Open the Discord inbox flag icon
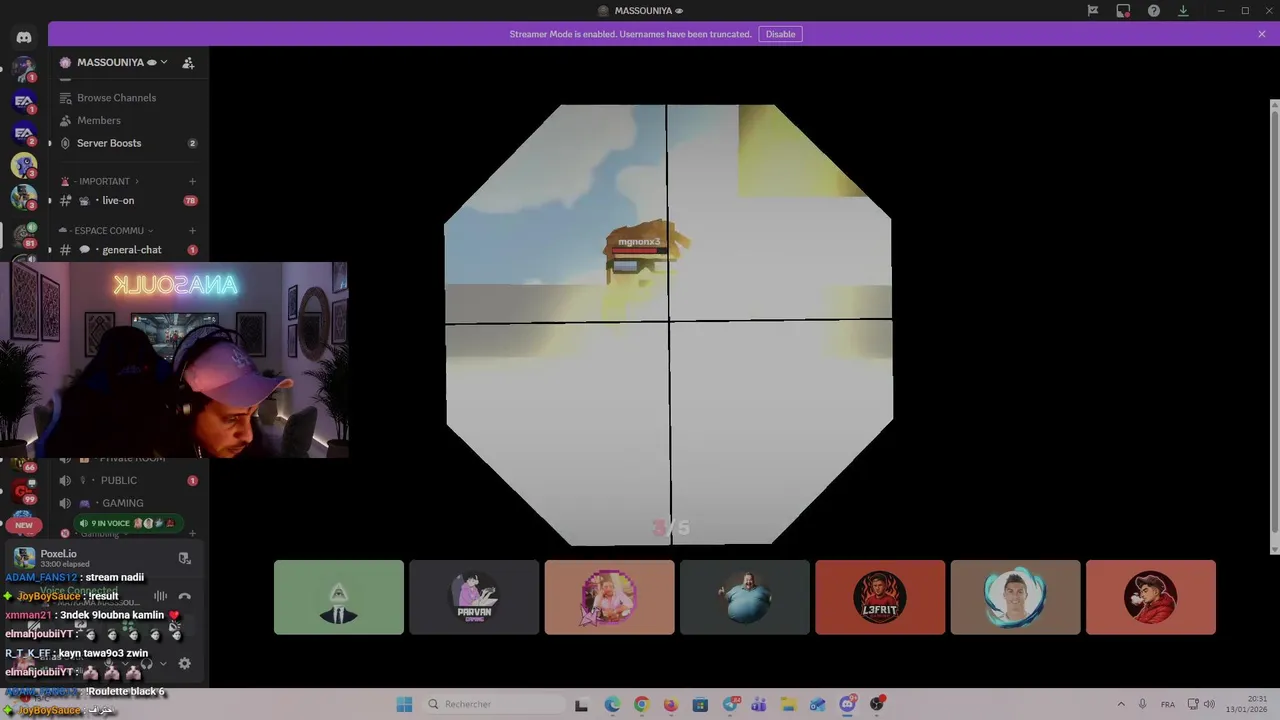 pos(1093,10)
